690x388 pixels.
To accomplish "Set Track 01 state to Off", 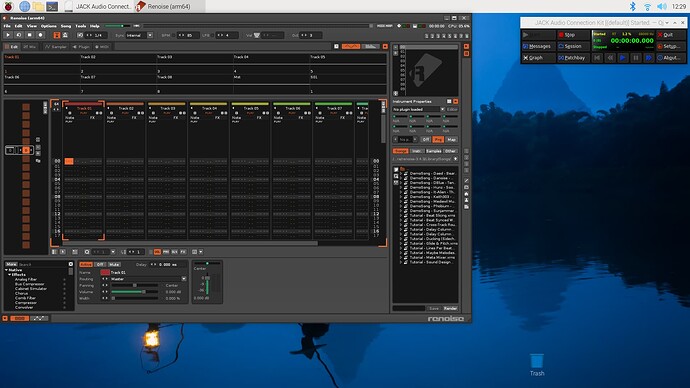I will [x=100, y=264].
